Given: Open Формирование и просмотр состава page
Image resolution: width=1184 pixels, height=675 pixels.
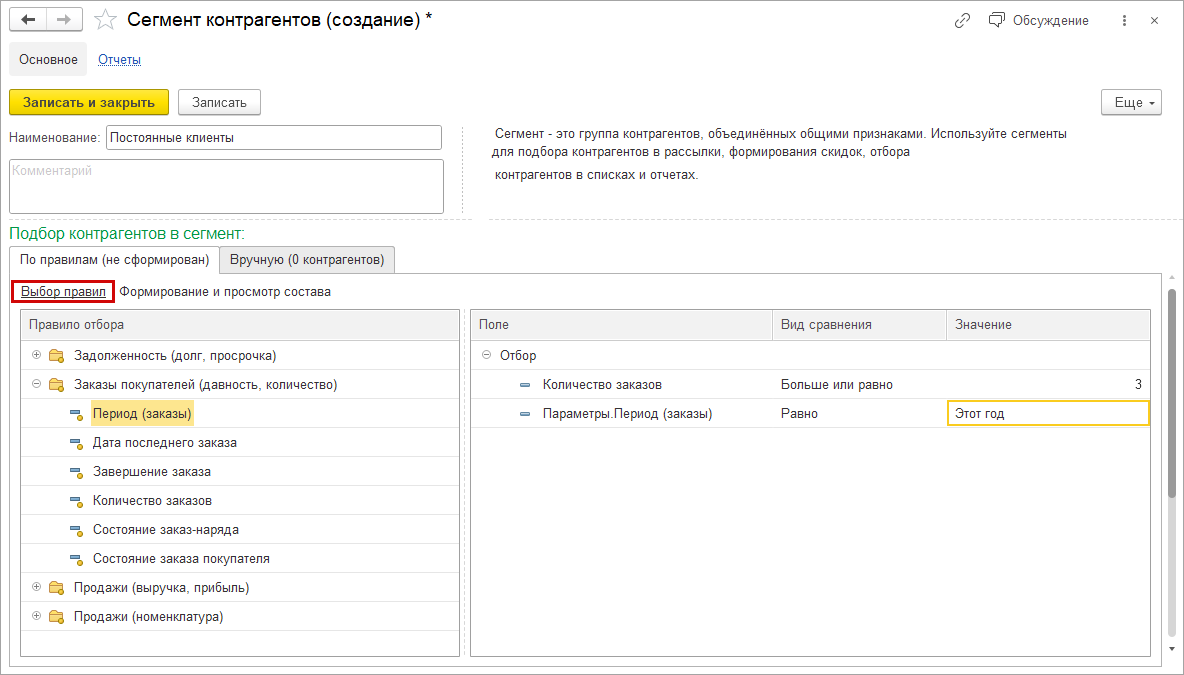Looking at the screenshot, I should click(x=225, y=292).
